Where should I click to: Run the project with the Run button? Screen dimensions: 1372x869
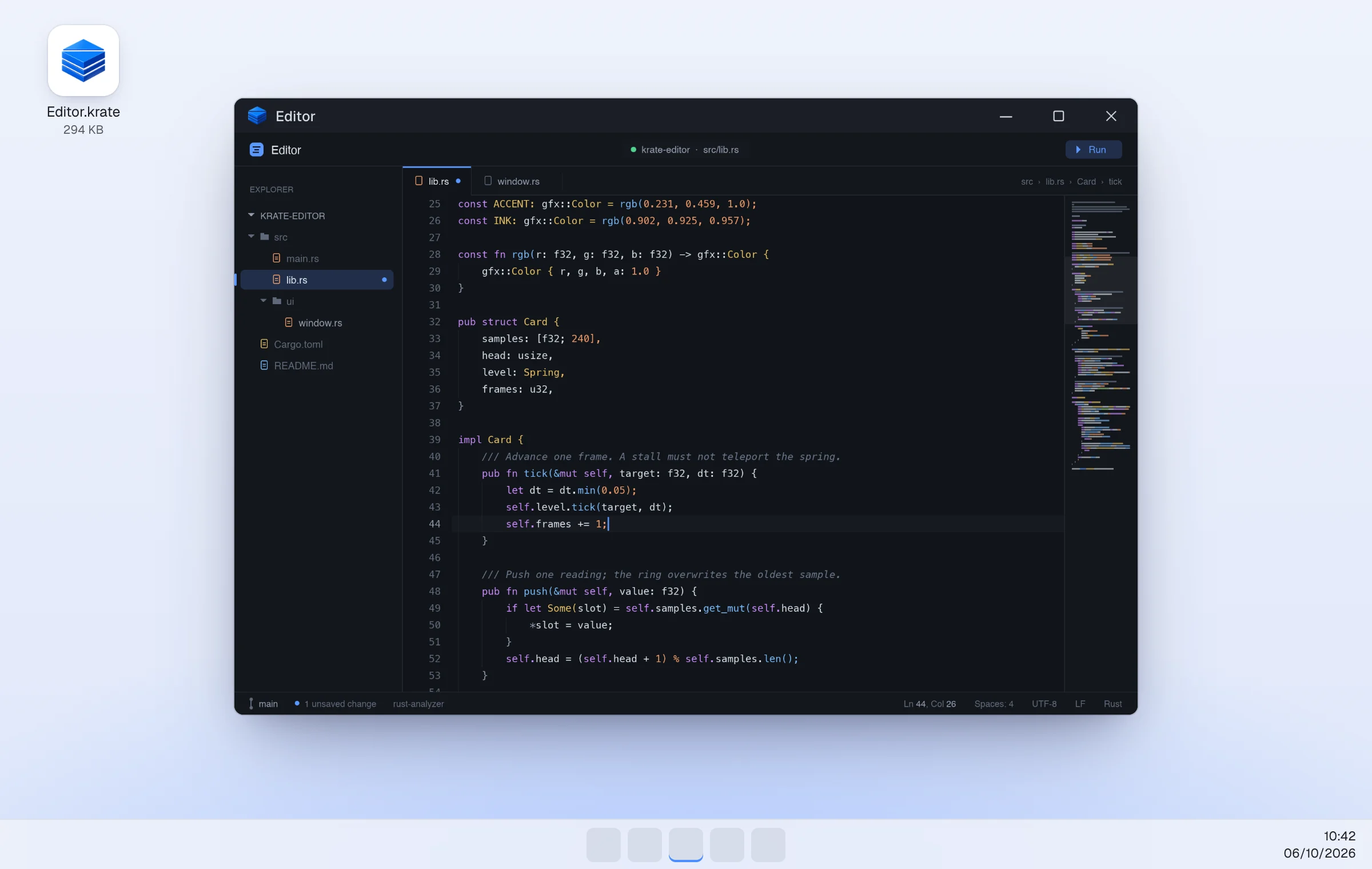tap(1093, 150)
